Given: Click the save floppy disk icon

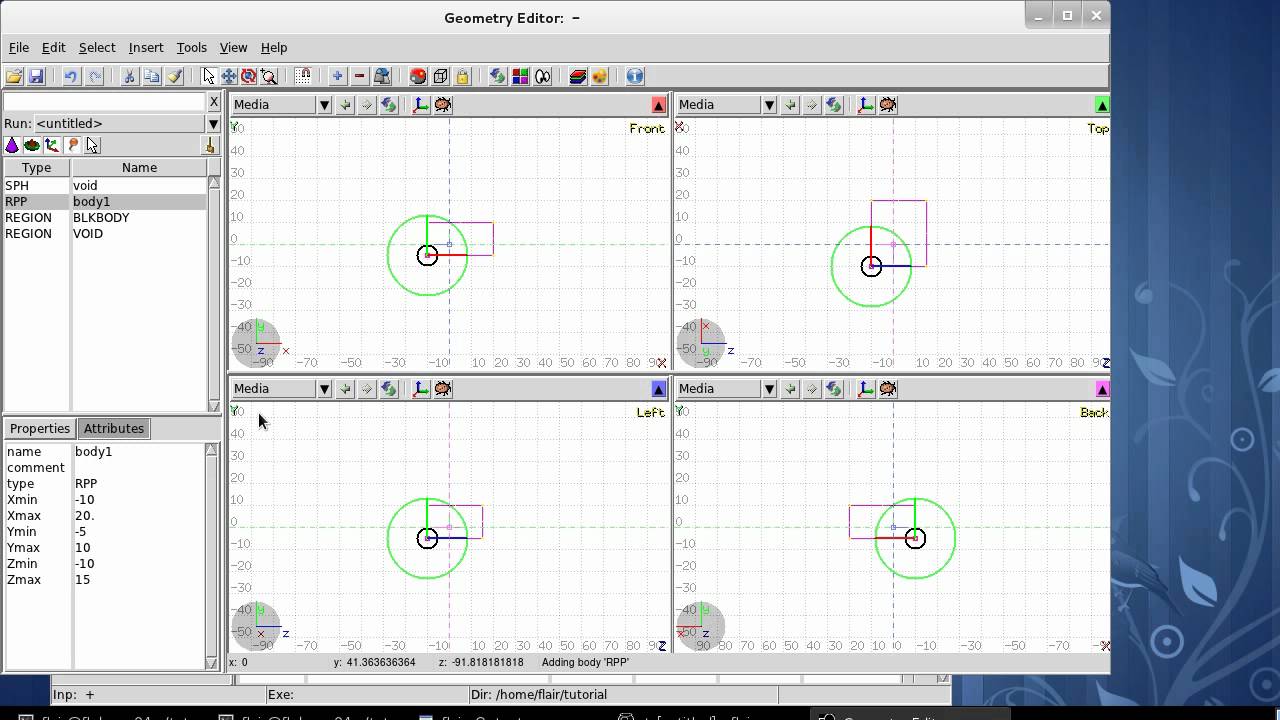Looking at the screenshot, I should tap(36, 76).
